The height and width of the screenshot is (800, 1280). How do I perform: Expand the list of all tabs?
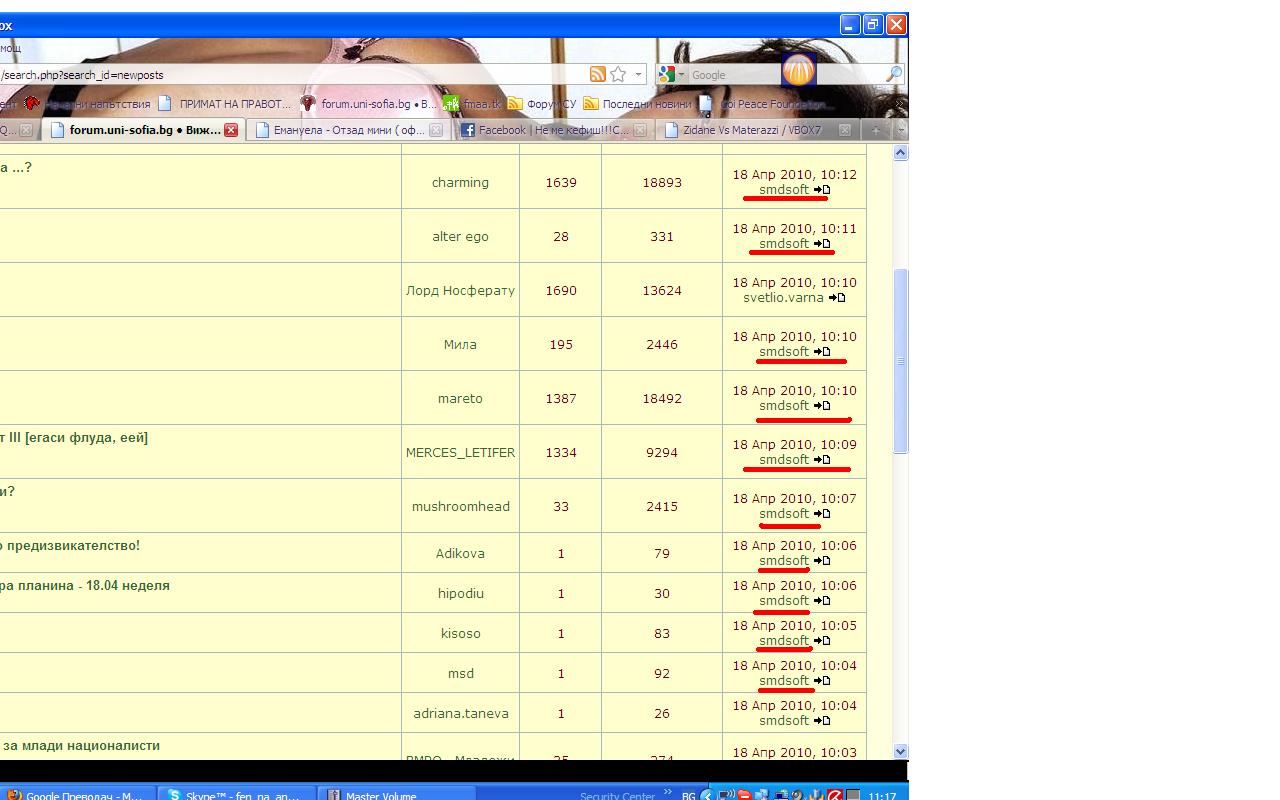(901, 130)
